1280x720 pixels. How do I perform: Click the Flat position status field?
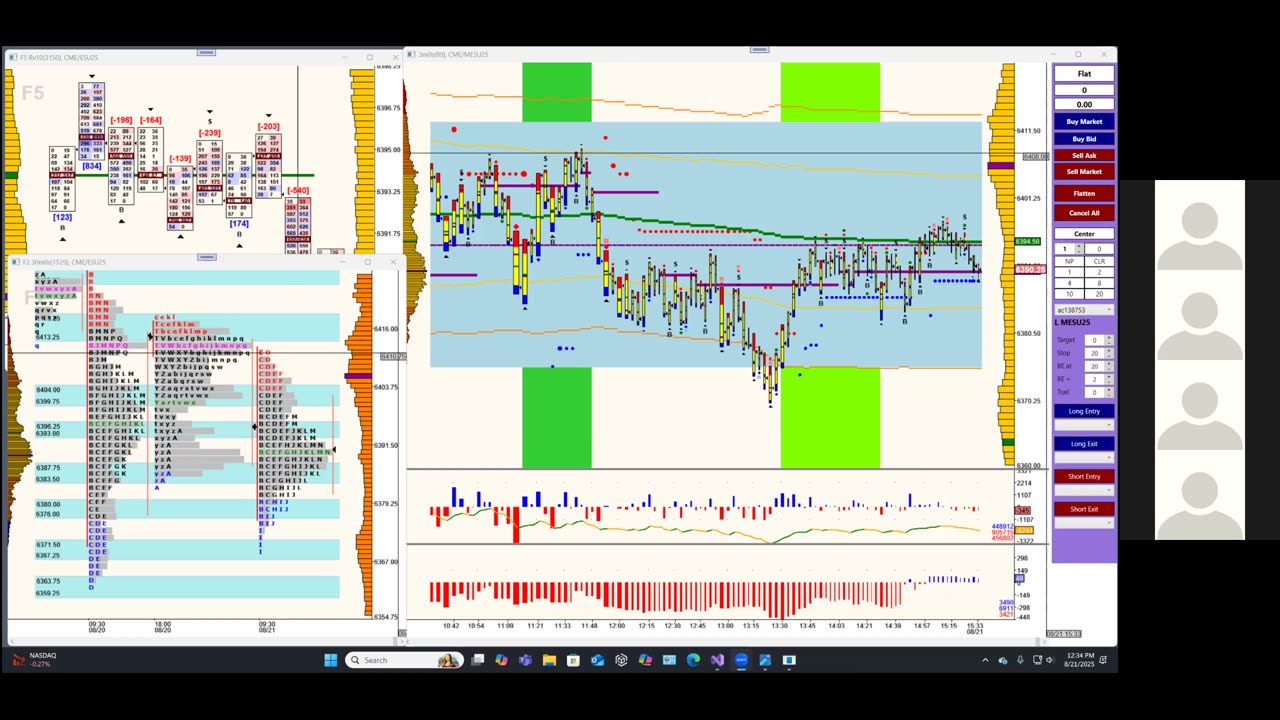(x=1084, y=74)
